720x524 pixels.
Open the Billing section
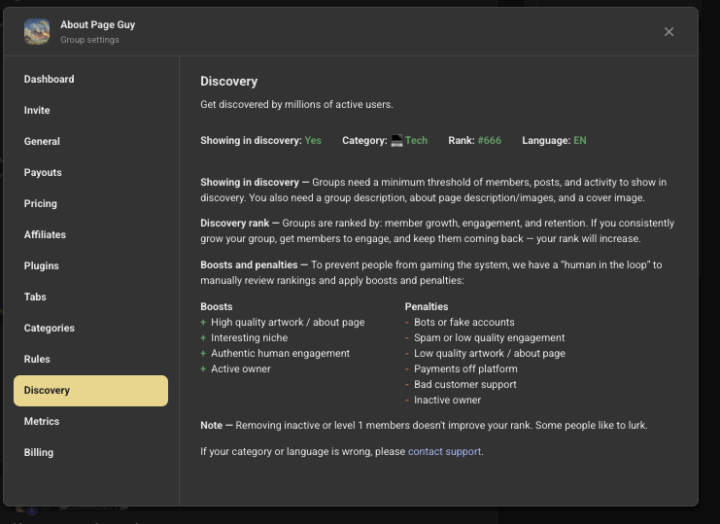pyautogui.click(x=39, y=452)
